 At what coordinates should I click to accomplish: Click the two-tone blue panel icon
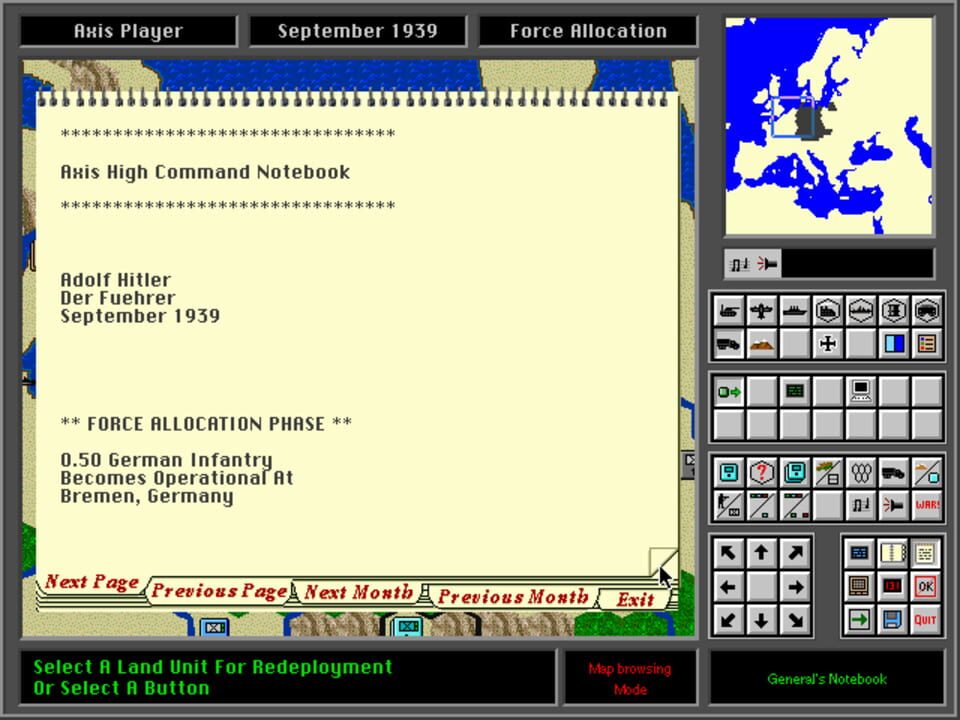(893, 344)
